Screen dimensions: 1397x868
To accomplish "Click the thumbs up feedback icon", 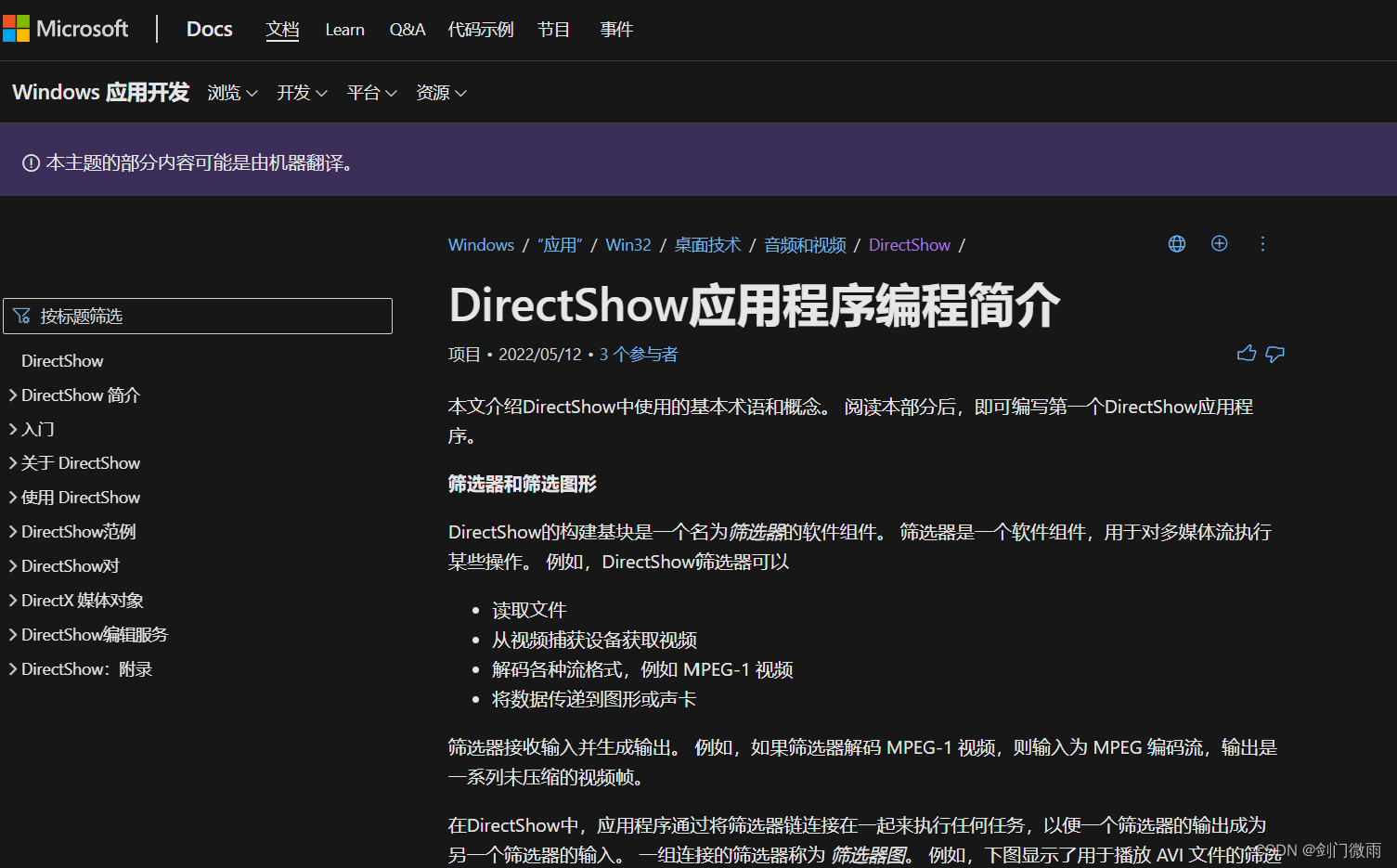I will [x=1247, y=354].
